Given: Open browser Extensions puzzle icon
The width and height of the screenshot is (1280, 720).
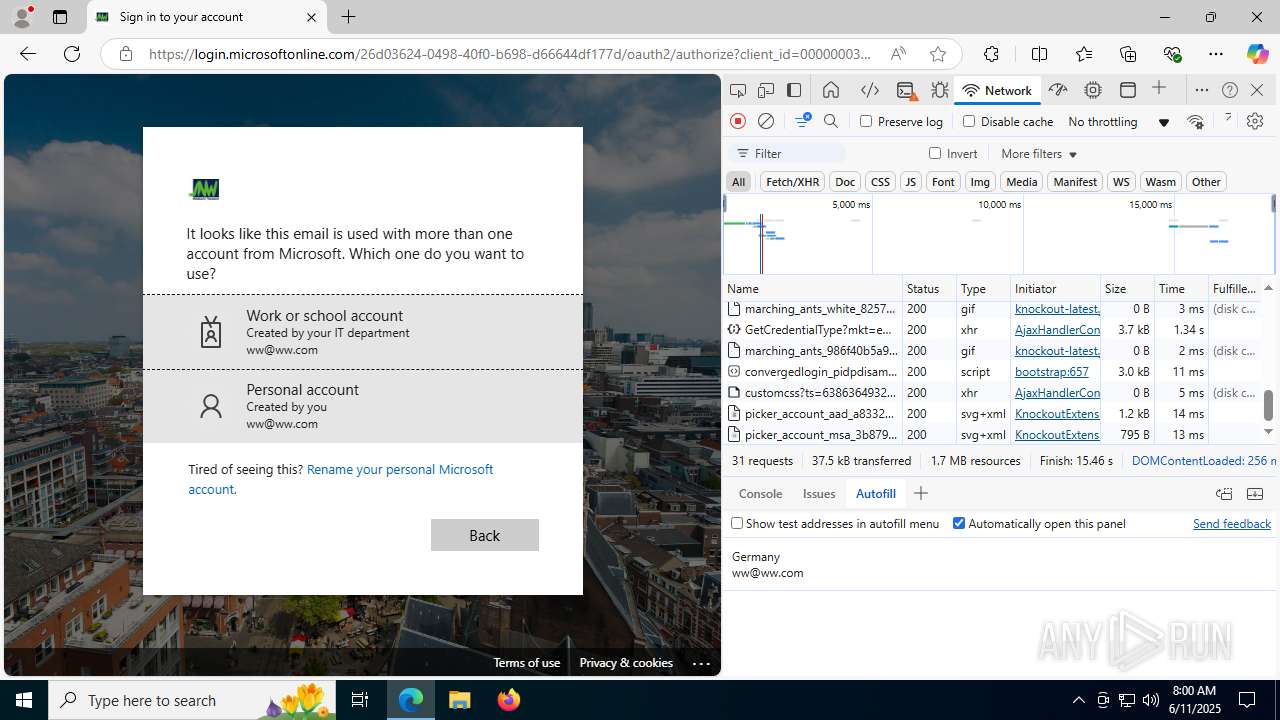Looking at the screenshot, I should coord(991,54).
